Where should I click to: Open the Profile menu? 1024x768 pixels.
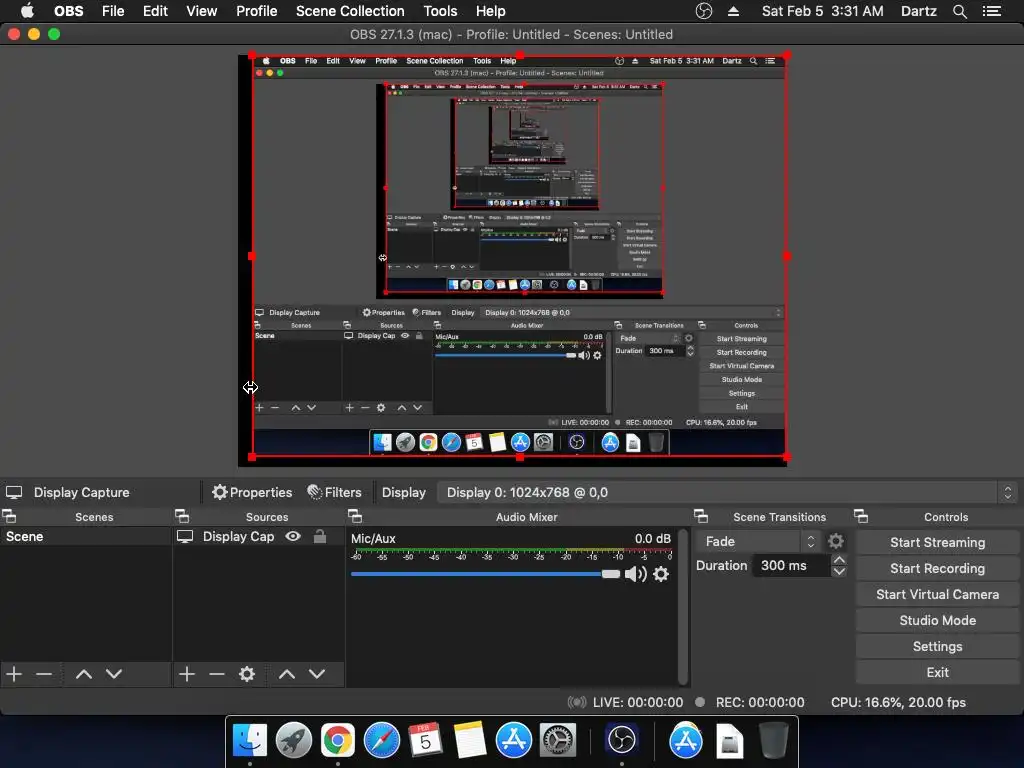pyautogui.click(x=257, y=11)
